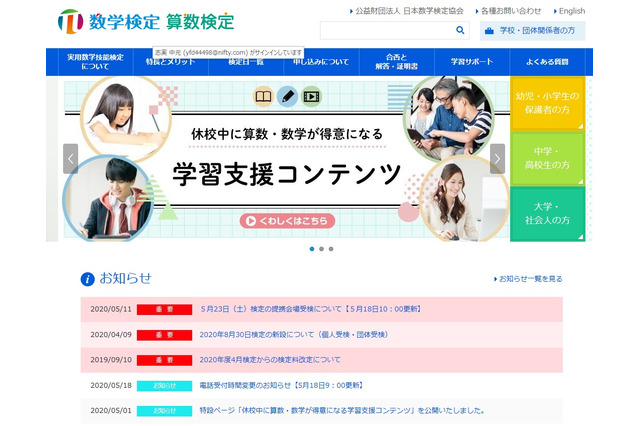Open 申し込みについて menu item
Screen dimensions: 640x426
(321, 62)
